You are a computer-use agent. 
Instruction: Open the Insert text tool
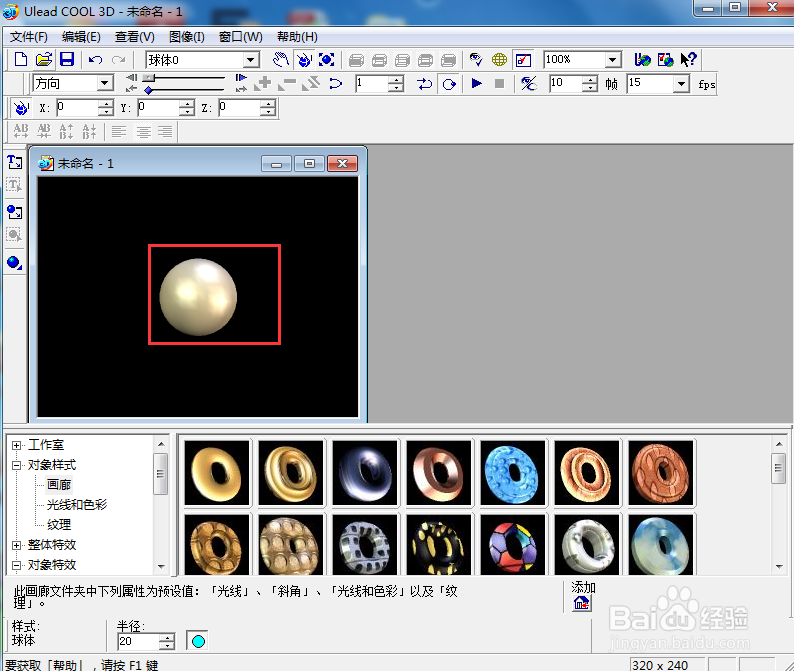15,162
